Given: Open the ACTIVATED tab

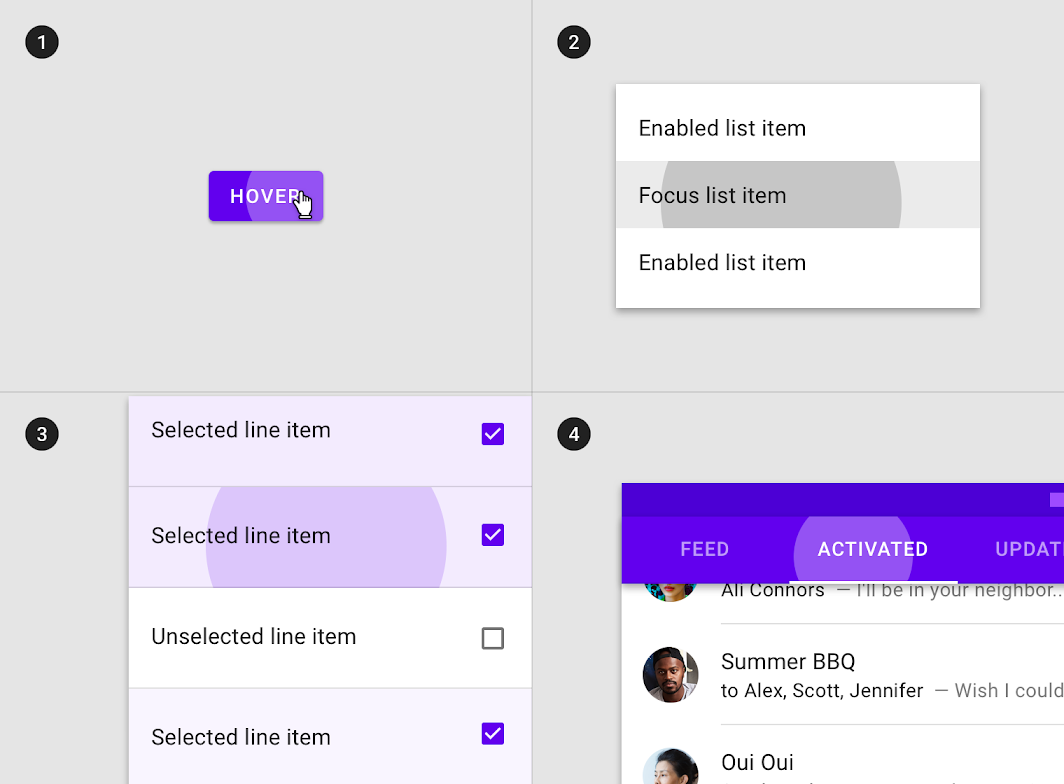Looking at the screenshot, I should [873, 549].
